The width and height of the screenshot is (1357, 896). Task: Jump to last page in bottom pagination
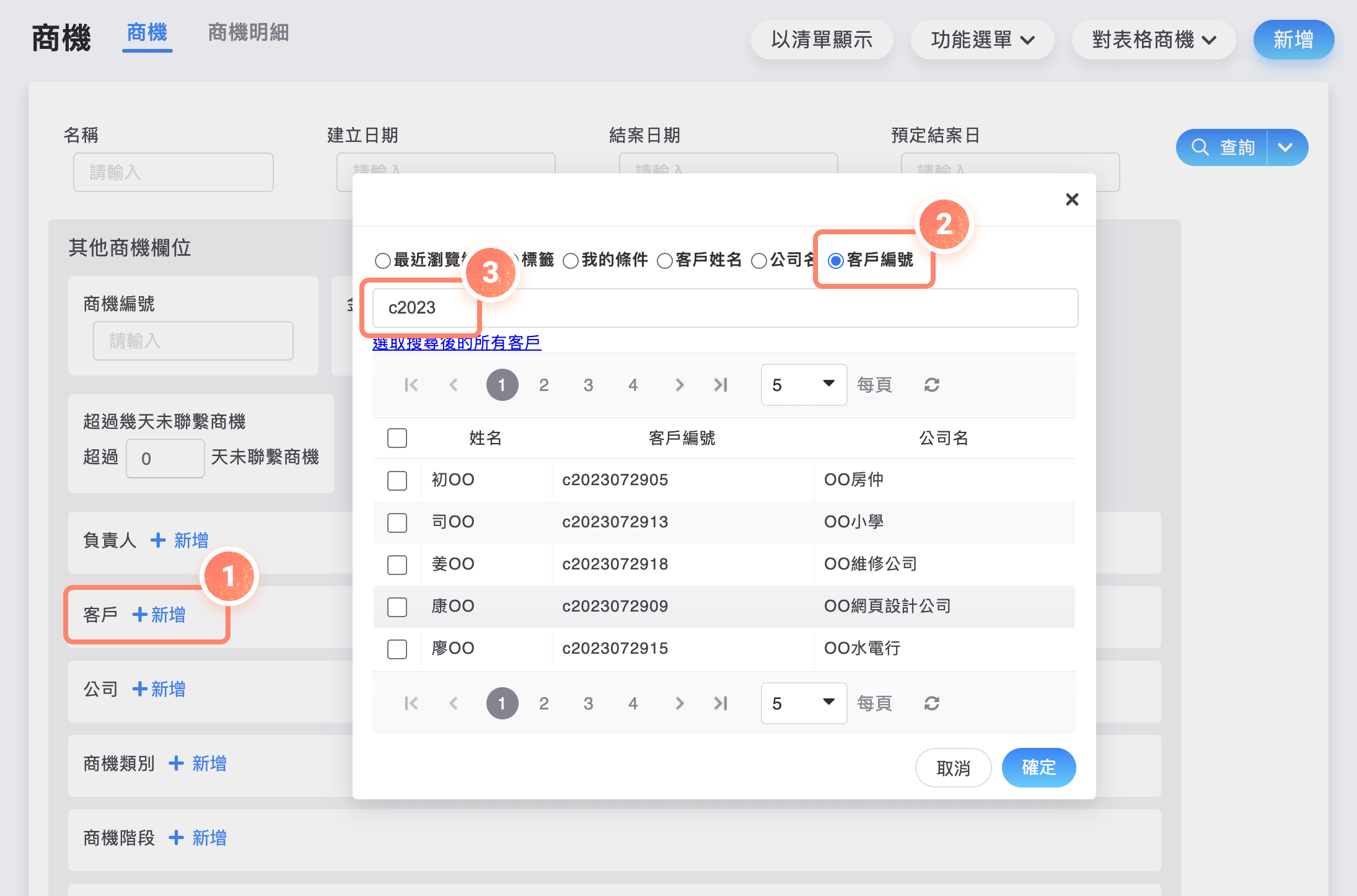[721, 703]
